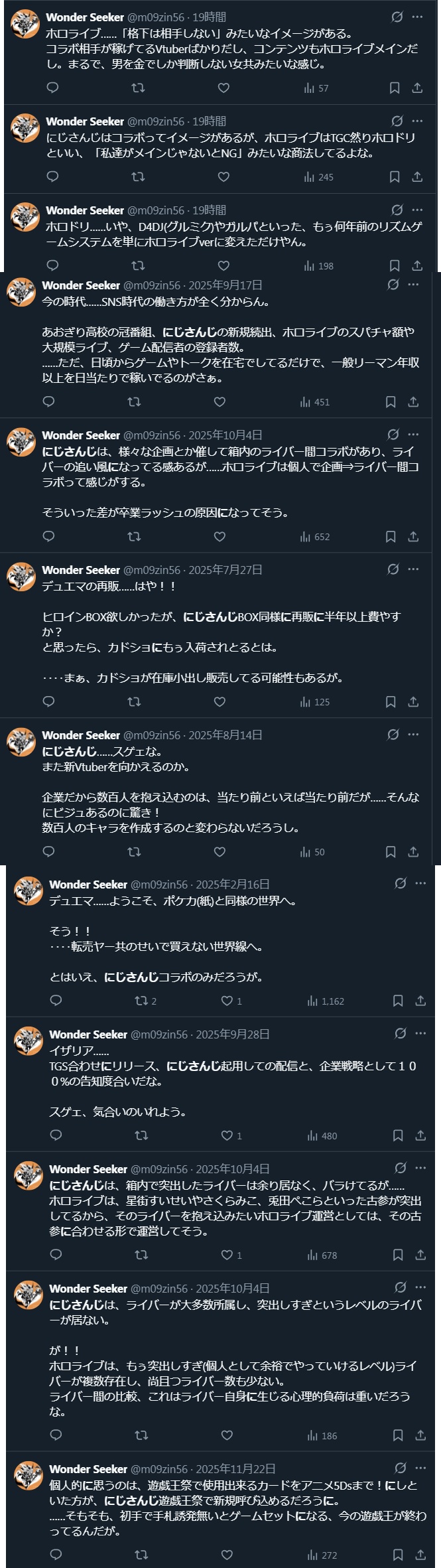441x1568 pixels.
Task: Like the tweet dated 2025年7月27日
Action: [x=220, y=702]
